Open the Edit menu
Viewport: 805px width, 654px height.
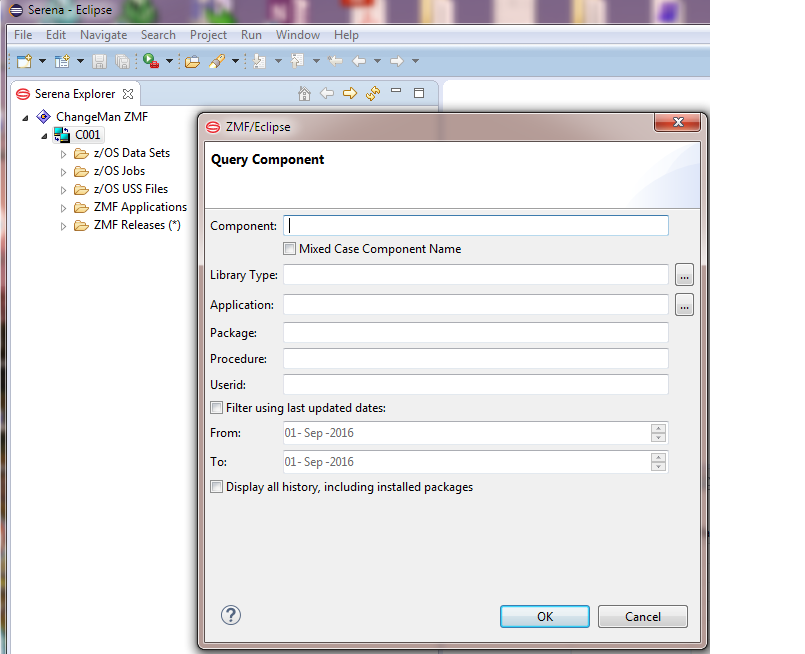point(55,35)
